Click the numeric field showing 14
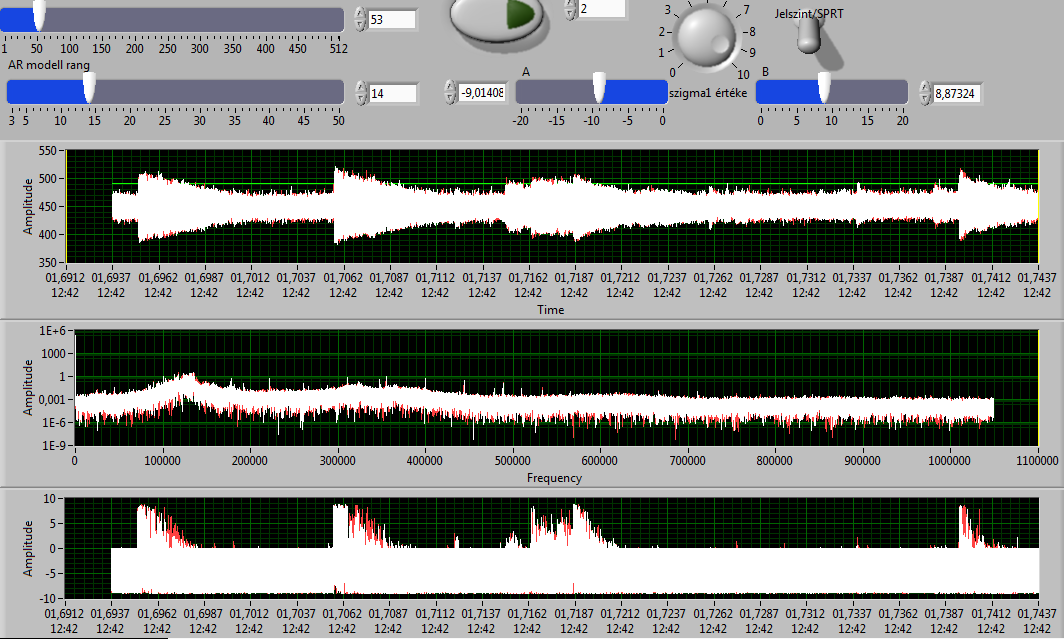The image size is (1064, 639). pos(392,94)
